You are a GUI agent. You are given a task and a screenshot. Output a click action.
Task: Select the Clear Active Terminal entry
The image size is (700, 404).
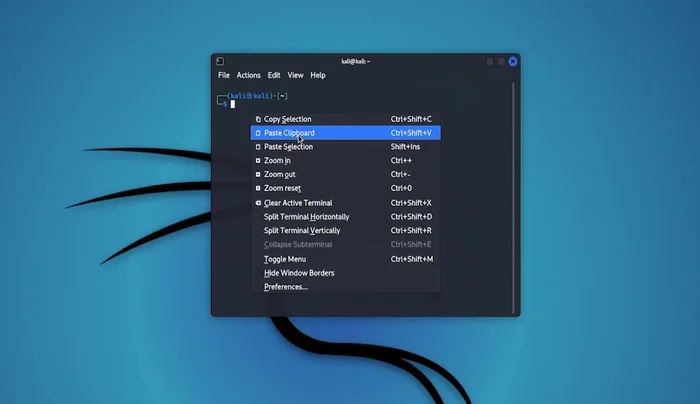click(346, 203)
